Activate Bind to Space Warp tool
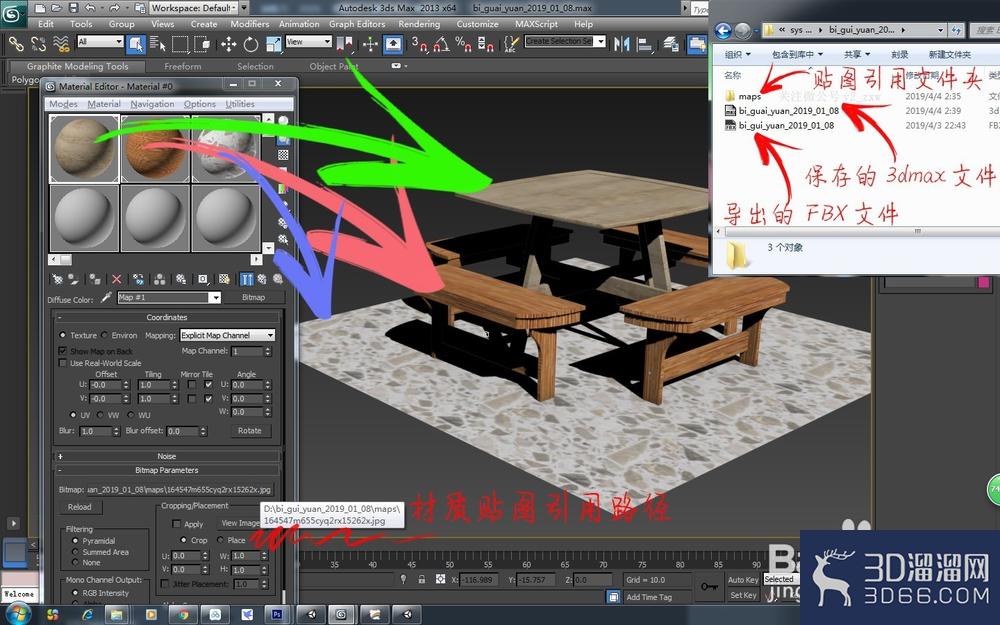1000x625 pixels. coord(61,43)
